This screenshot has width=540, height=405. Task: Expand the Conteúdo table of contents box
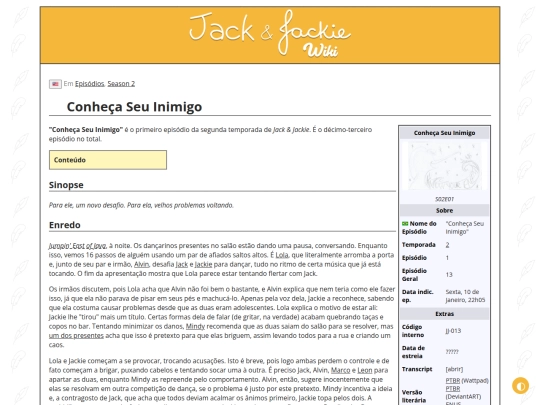[108, 160]
